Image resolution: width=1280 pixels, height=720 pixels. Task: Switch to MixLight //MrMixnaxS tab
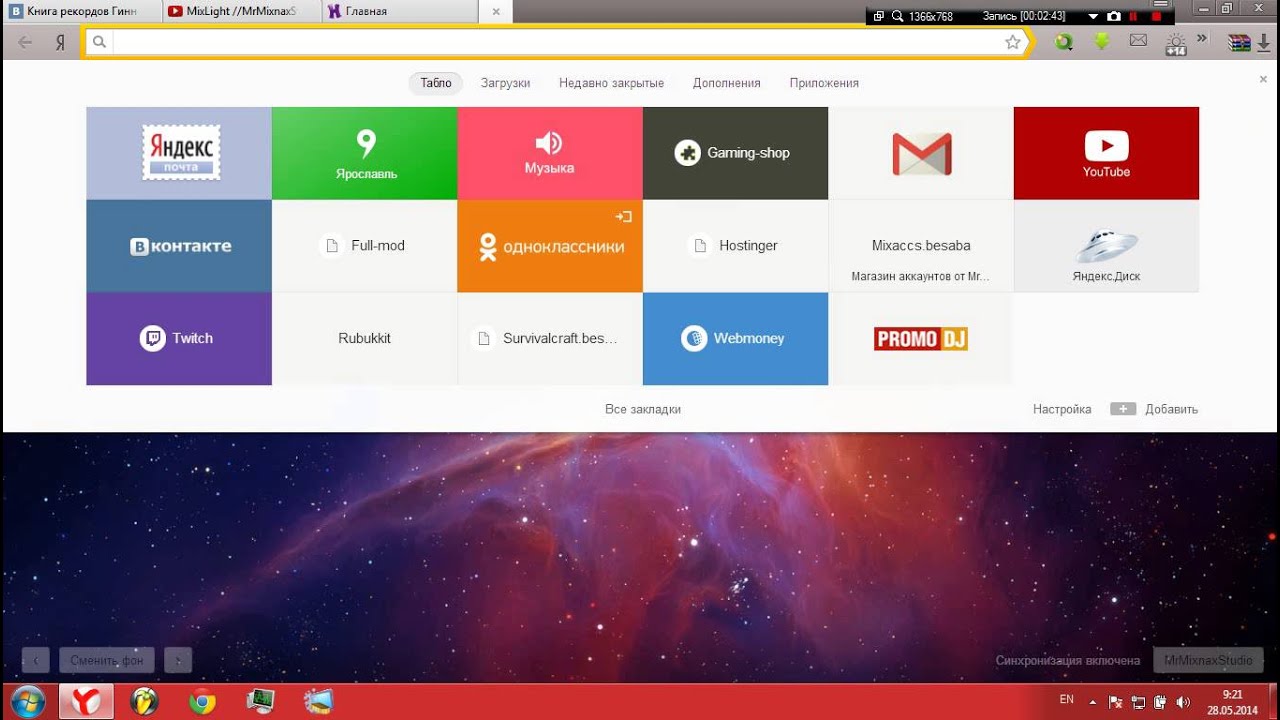pyautogui.click(x=241, y=11)
